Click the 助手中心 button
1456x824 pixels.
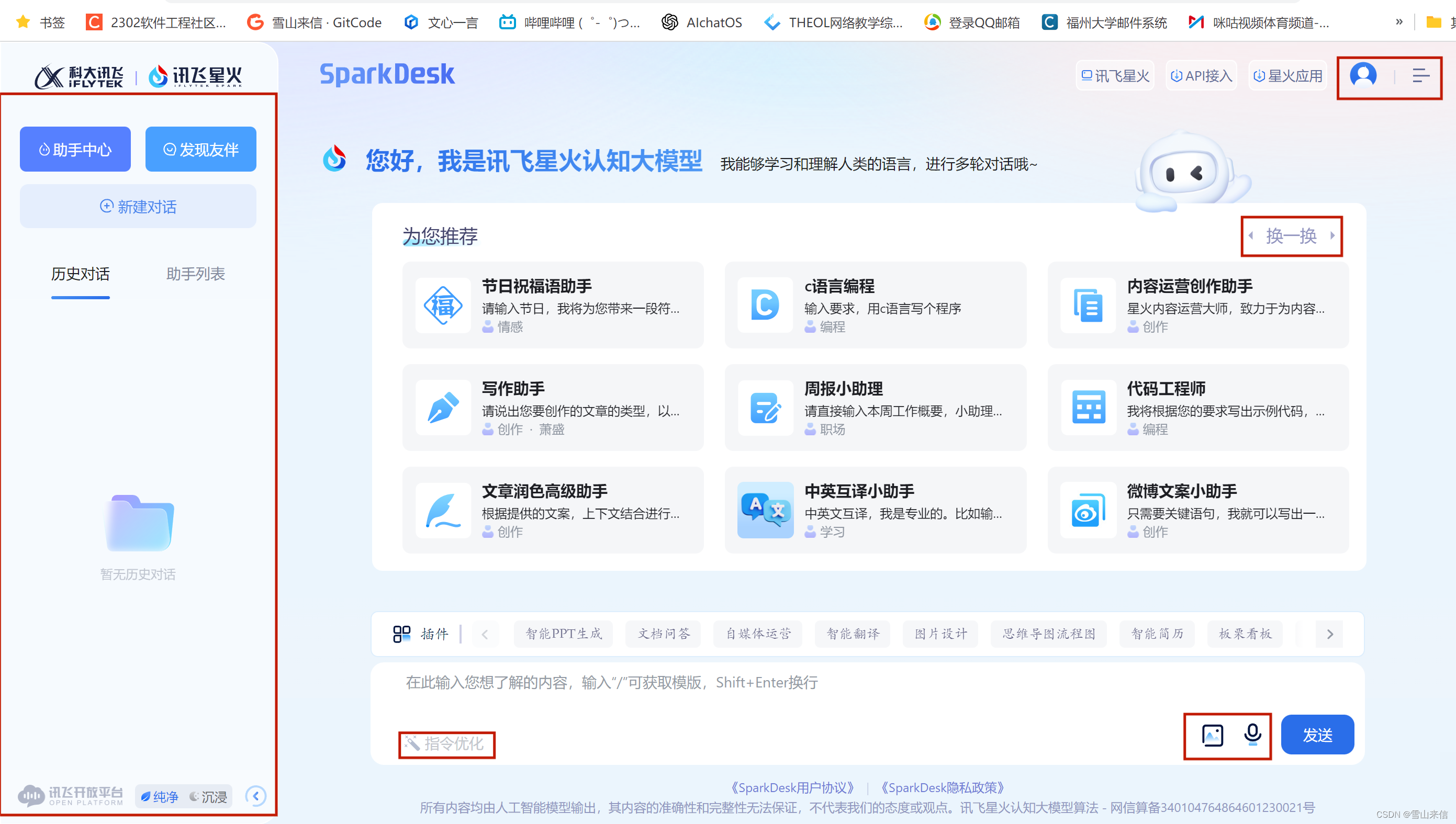[75, 150]
